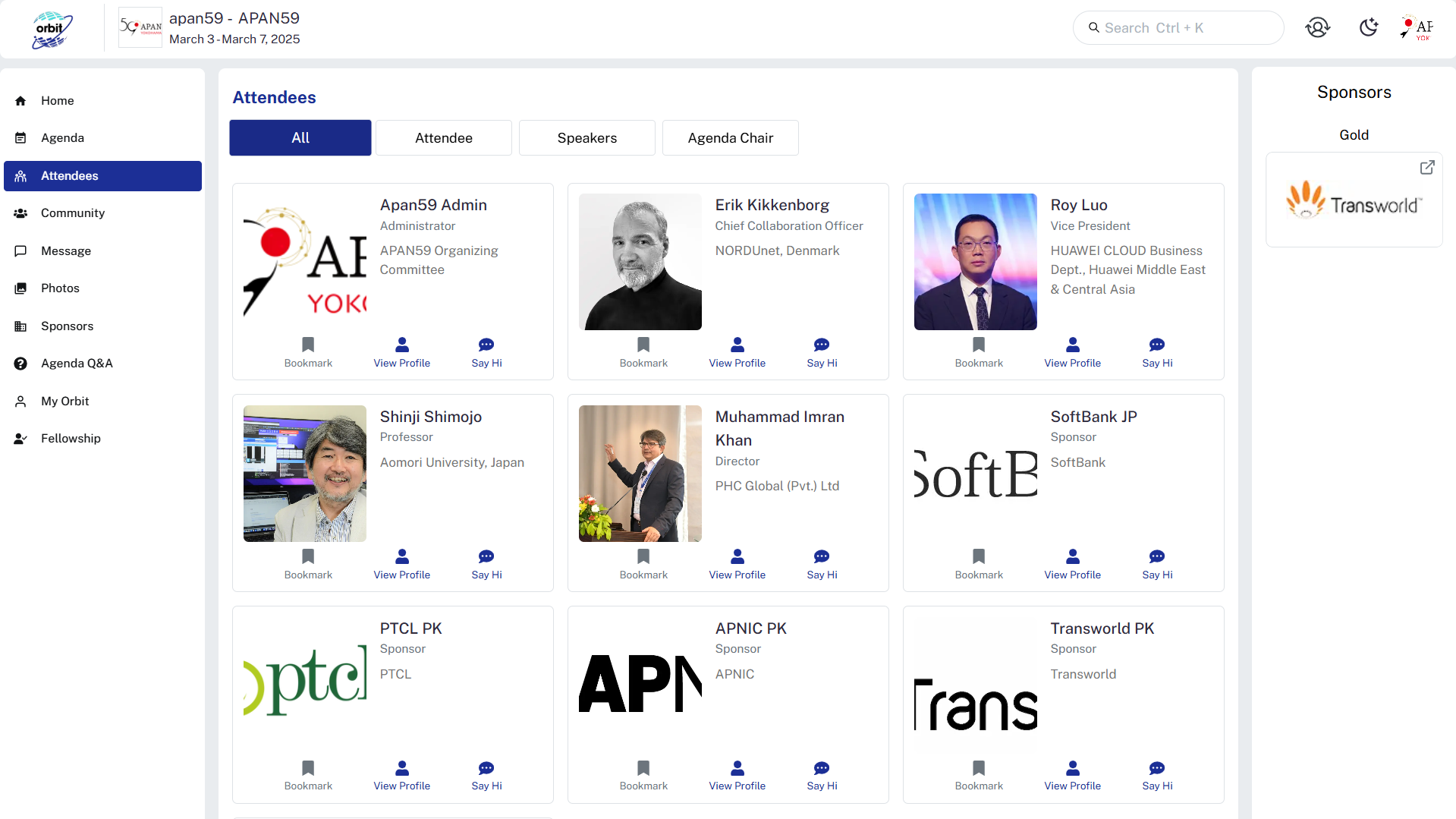Switch to the Attendee filter tab
The height and width of the screenshot is (819, 1456).
[444, 138]
